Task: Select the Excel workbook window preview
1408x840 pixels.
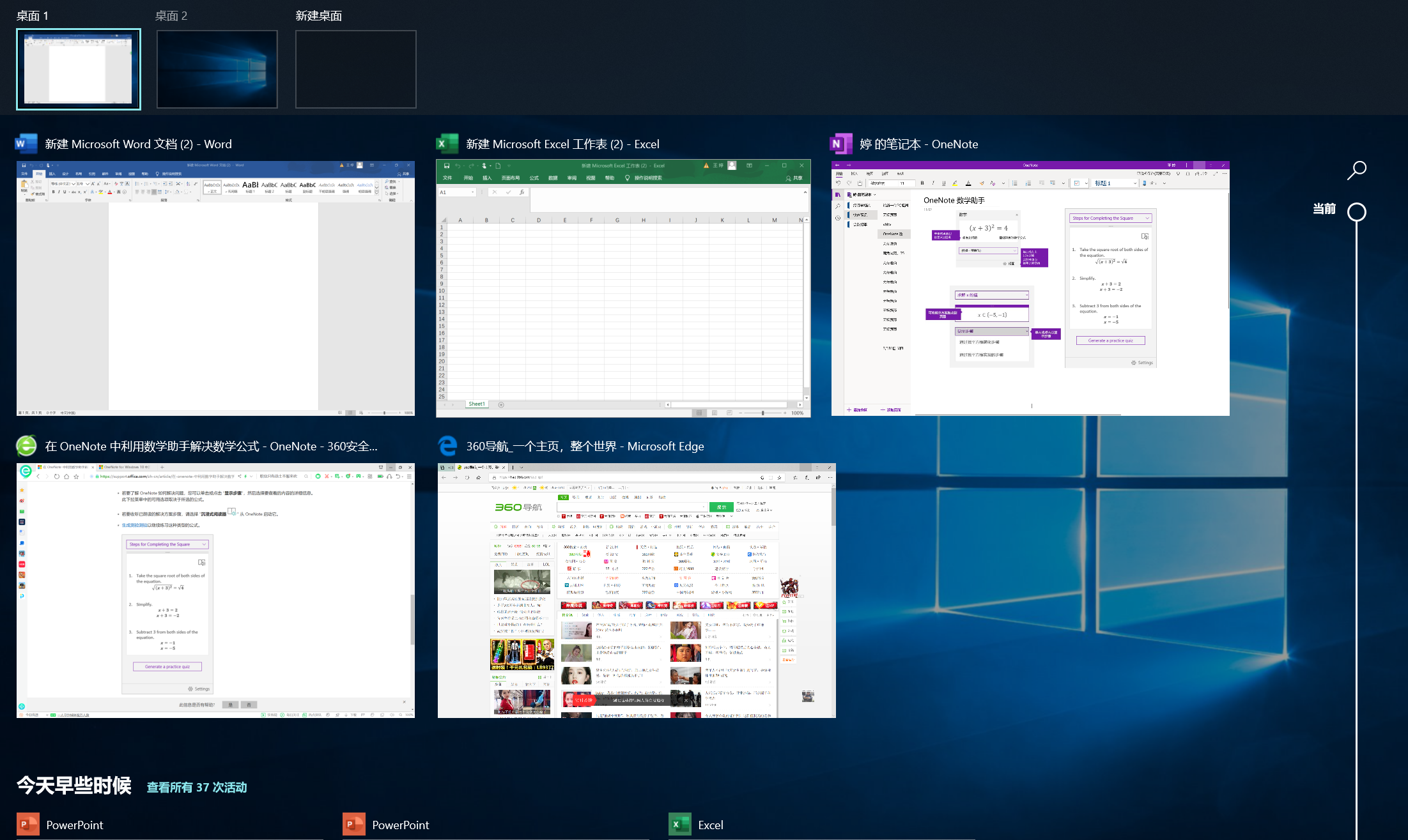Action: click(x=623, y=288)
